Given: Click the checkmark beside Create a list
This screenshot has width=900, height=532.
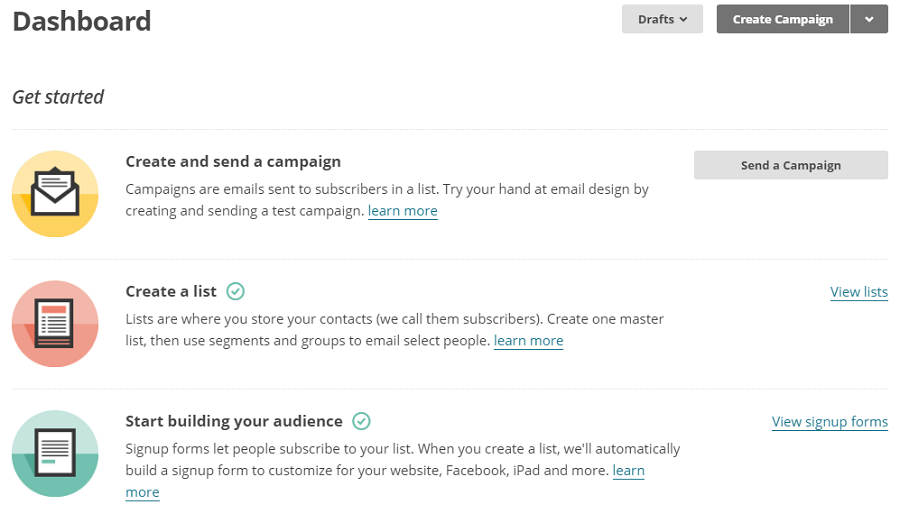Looking at the screenshot, I should pos(235,292).
